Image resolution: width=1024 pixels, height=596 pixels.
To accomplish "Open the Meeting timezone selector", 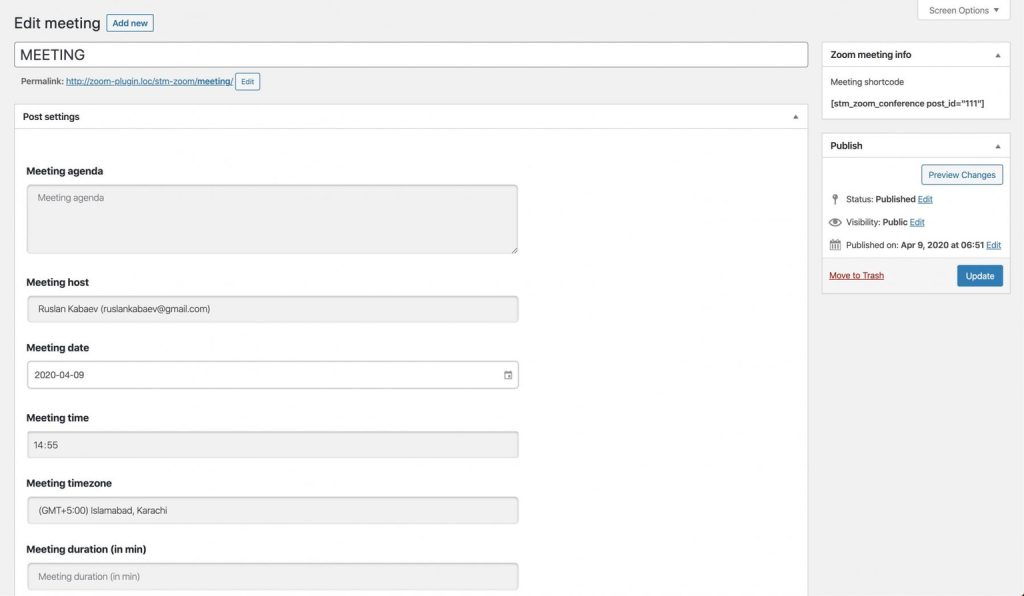I will tap(272, 510).
